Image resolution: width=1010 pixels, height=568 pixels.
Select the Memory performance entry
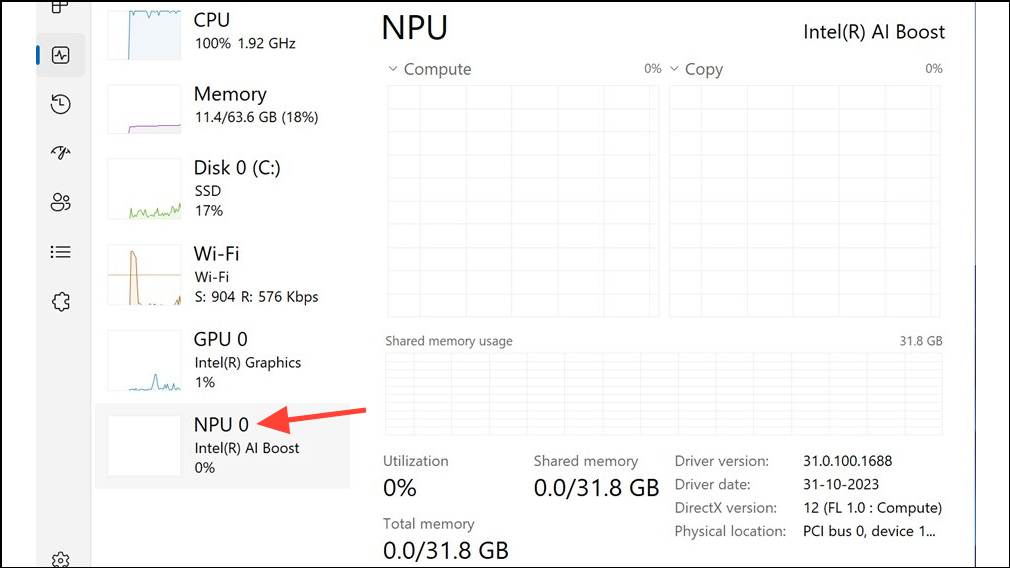[222, 107]
